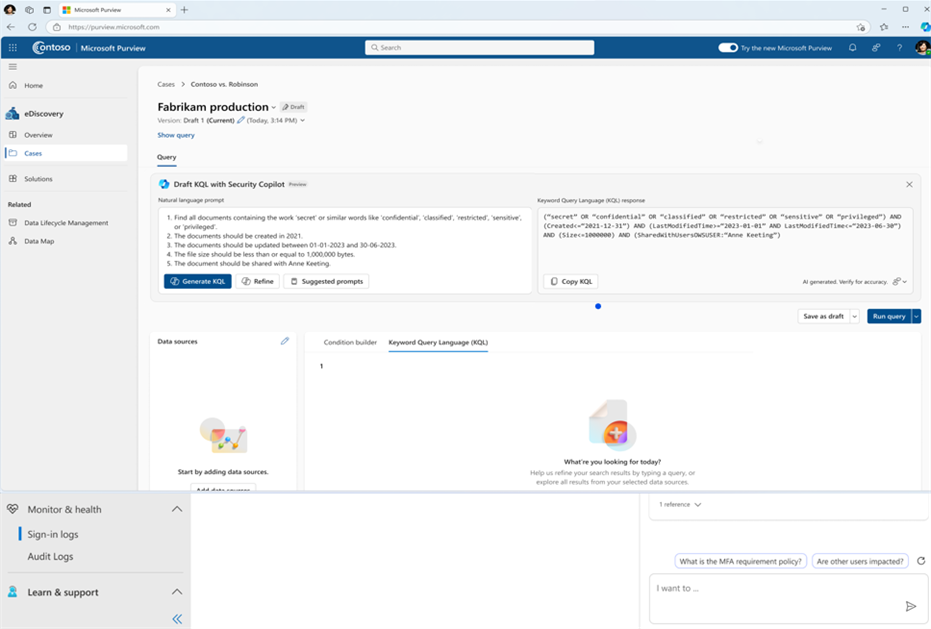Click Save as draft button
Screen dimensions: 931x629
point(824,317)
